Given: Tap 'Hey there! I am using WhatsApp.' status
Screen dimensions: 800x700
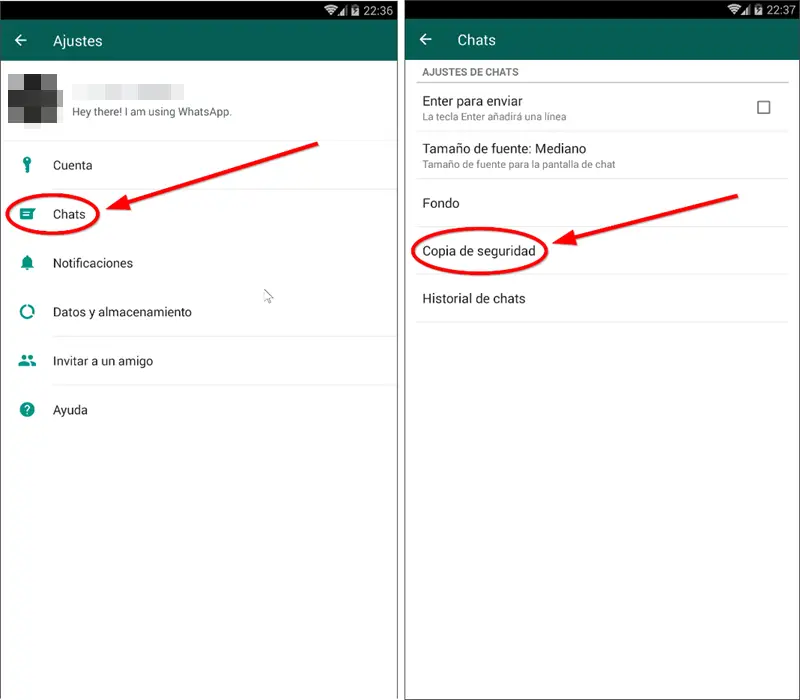Looking at the screenshot, I should pos(152,112).
